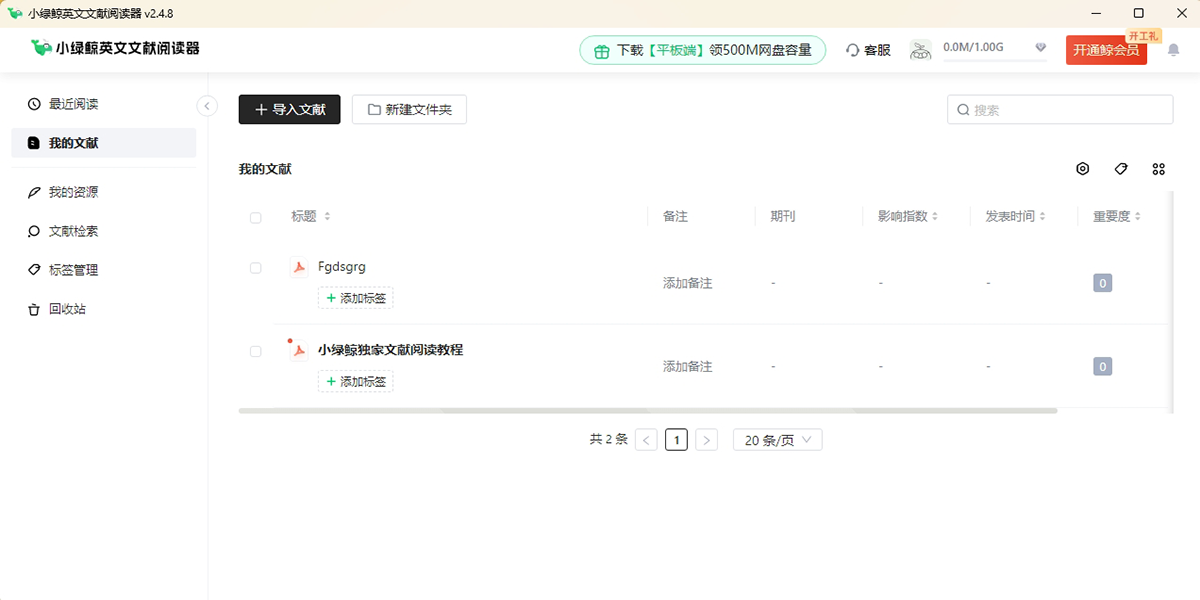This screenshot has width=1200, height=600.
Task: Open the 20 条/页 page size dropdown
Action: (777, 439)
